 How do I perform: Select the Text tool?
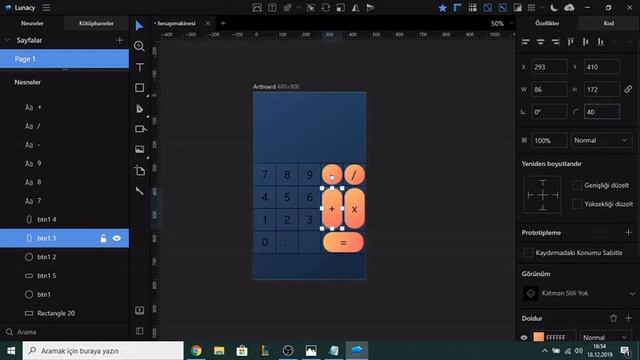pos(140,67)
